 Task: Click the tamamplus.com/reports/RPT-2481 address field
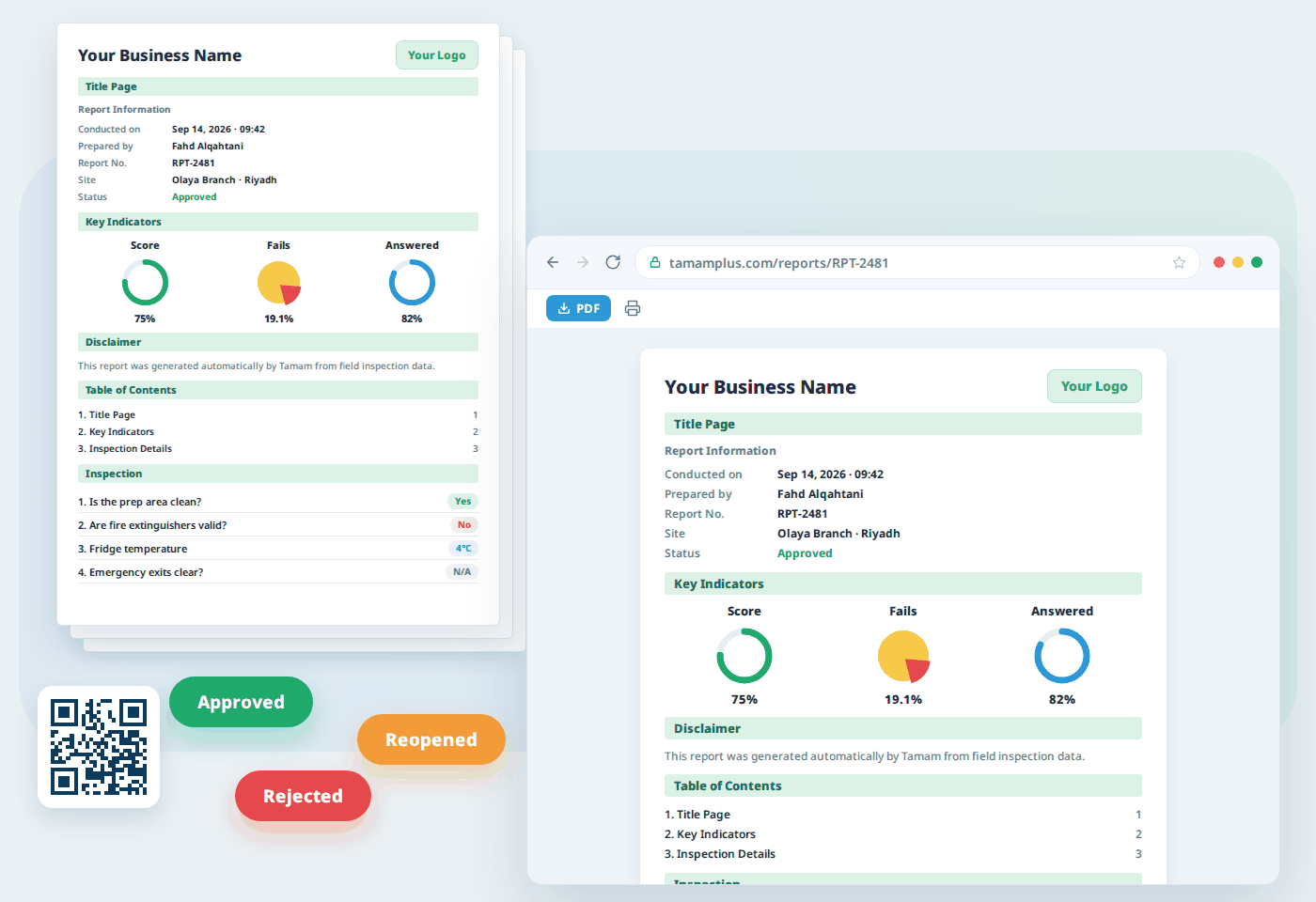(917, 263)
